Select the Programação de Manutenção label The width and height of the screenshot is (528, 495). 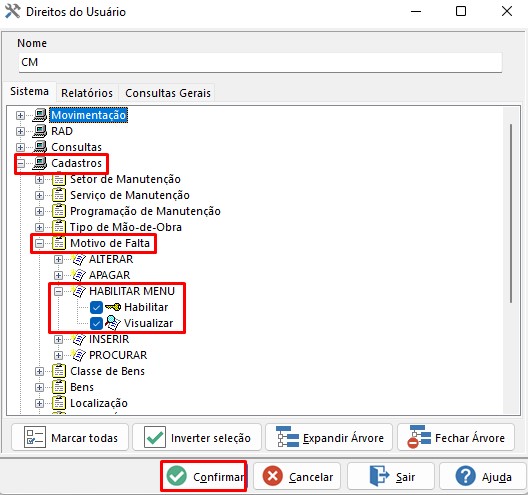[x=145, y=211]
